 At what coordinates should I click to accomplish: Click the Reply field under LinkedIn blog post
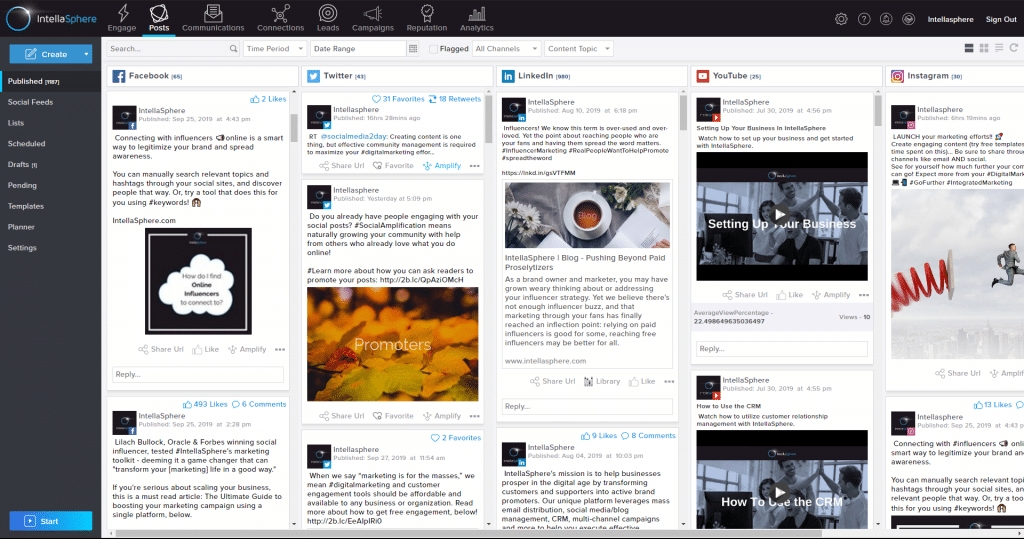click(587, 406)
